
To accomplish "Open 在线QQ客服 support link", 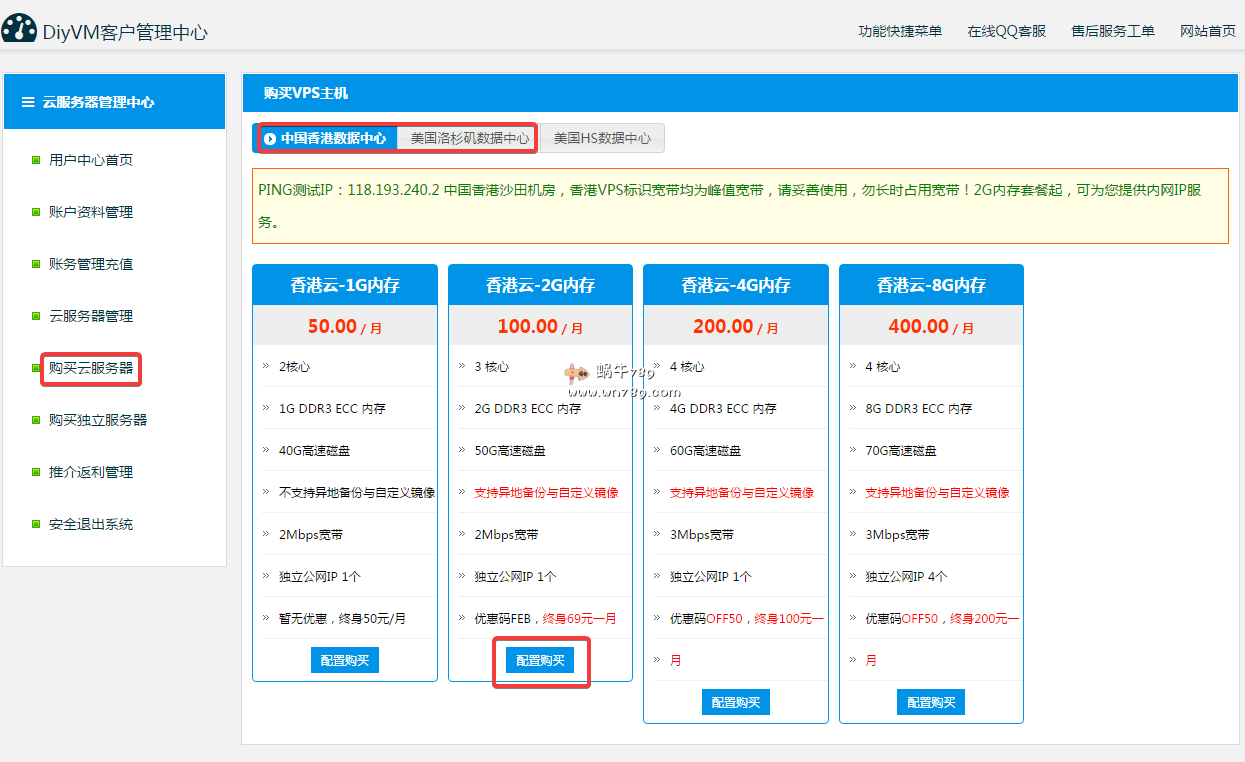I will tap(1006, 31).
